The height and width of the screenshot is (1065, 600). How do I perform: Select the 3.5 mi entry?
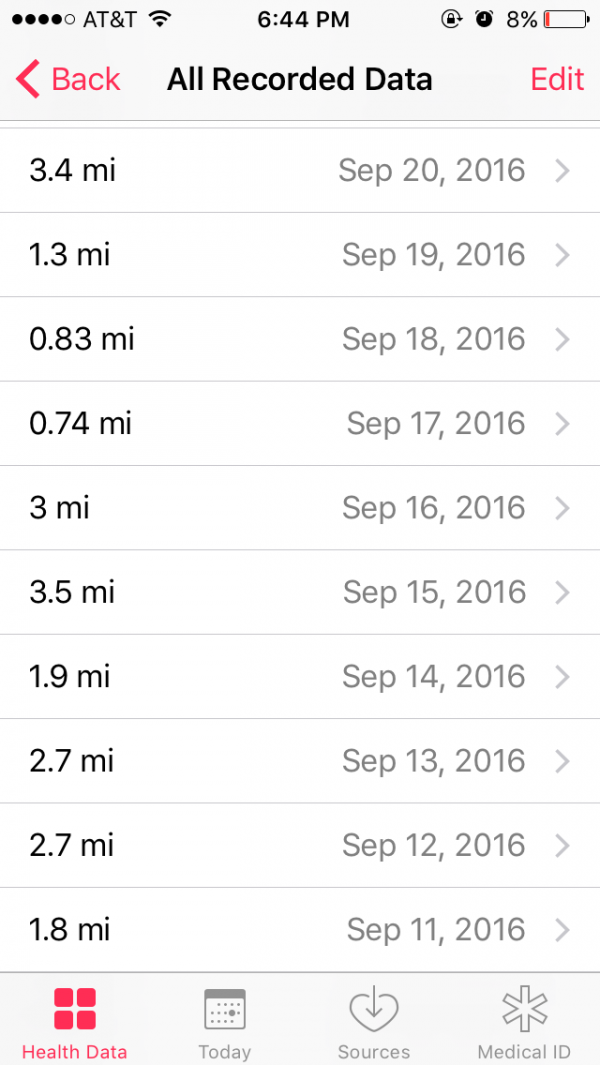coord(72,592)
